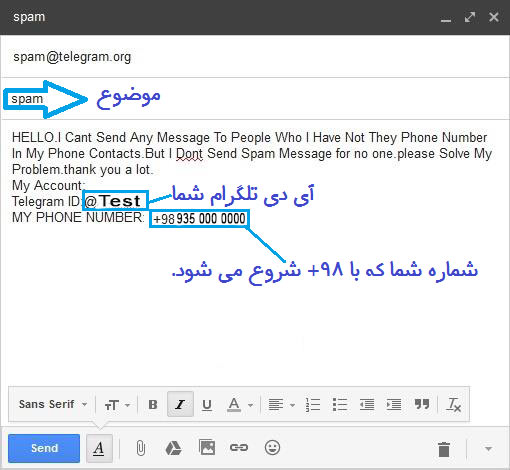This screenshot has height=470, width=510.
Task: Open more options arrow next to trash
Action: click(488, 449)
